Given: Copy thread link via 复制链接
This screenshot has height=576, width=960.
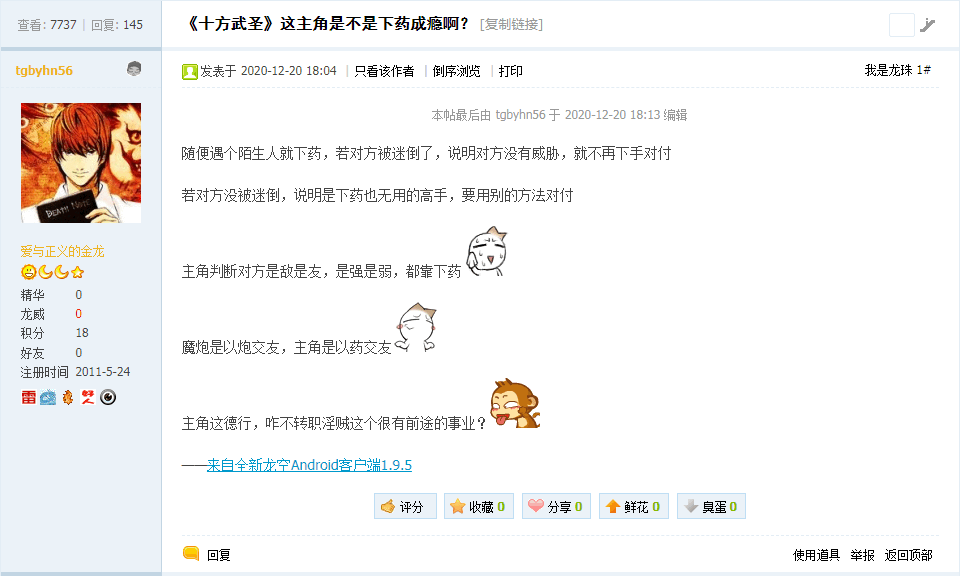Looking at the screenshot, I should coord(511,24).
